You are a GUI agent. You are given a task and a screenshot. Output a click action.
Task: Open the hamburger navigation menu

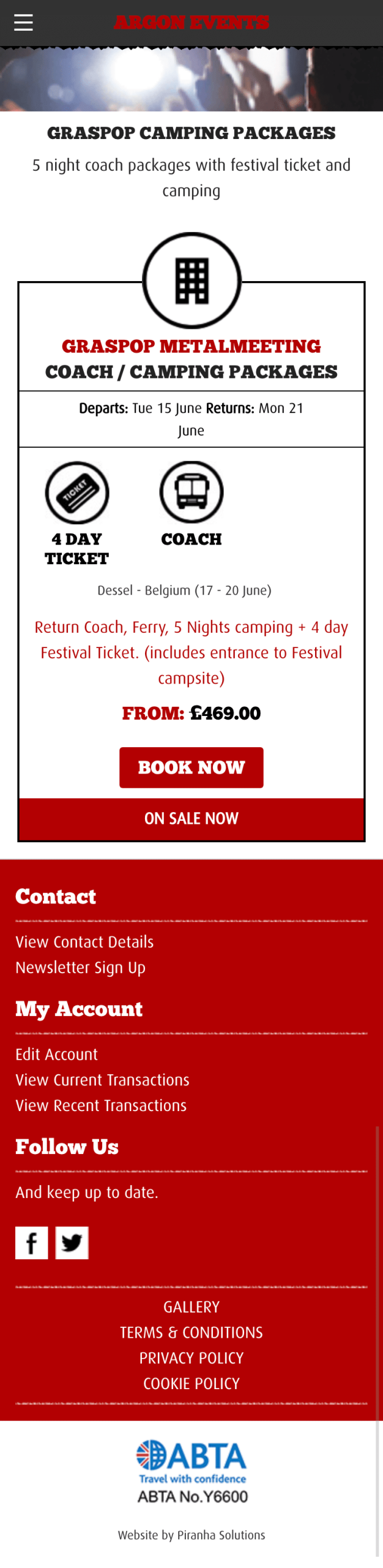(x=23, y=23)
